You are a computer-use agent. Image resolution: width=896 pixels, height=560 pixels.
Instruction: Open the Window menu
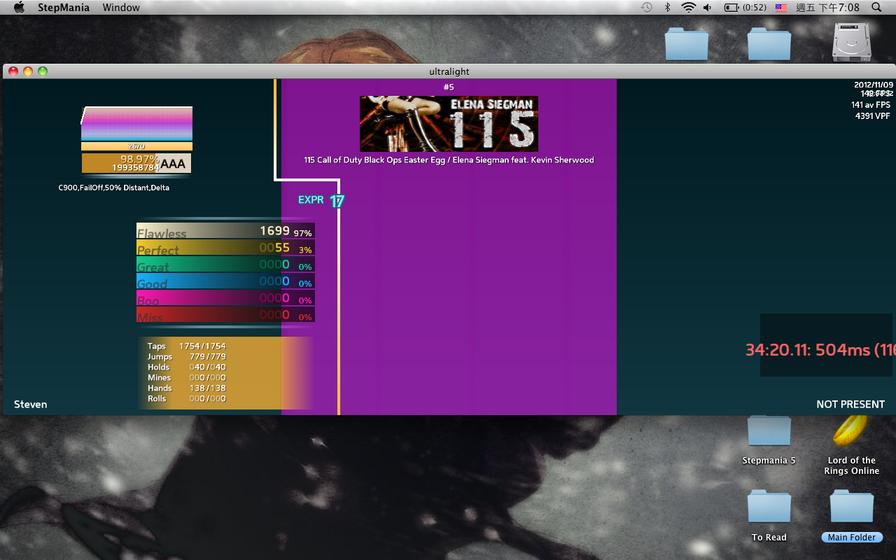(x=121, y=7)
